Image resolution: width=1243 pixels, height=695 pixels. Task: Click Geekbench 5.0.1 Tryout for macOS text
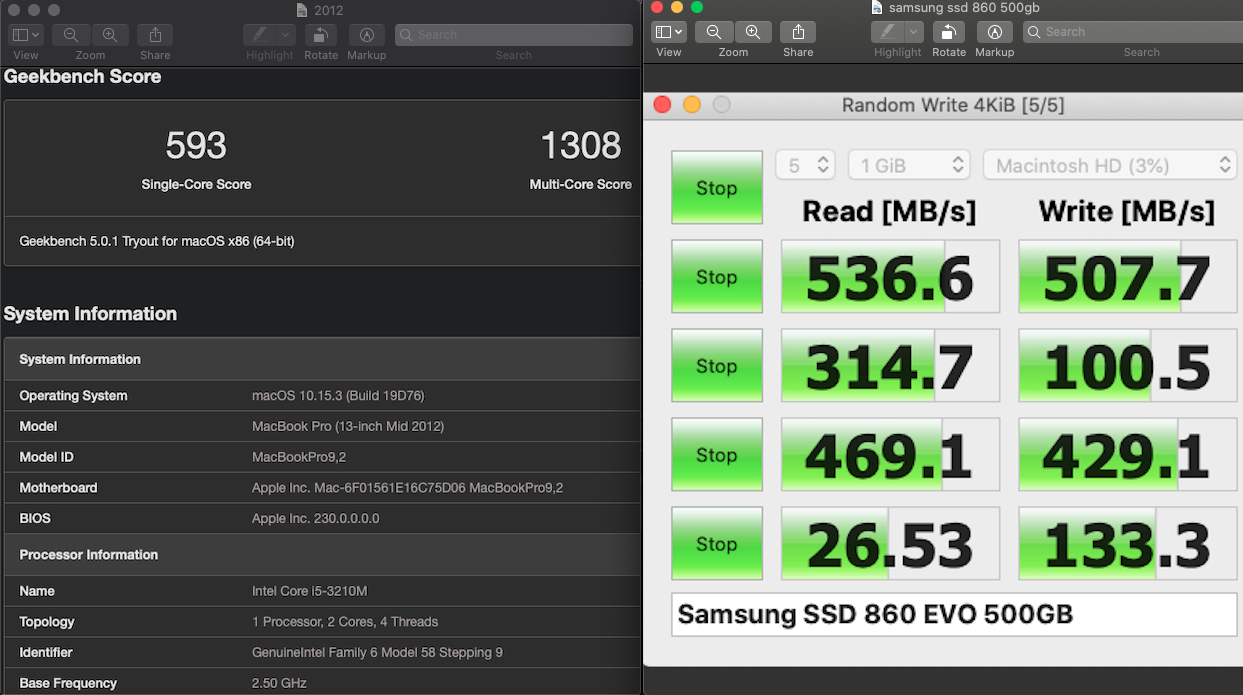(x=157, y=241)
